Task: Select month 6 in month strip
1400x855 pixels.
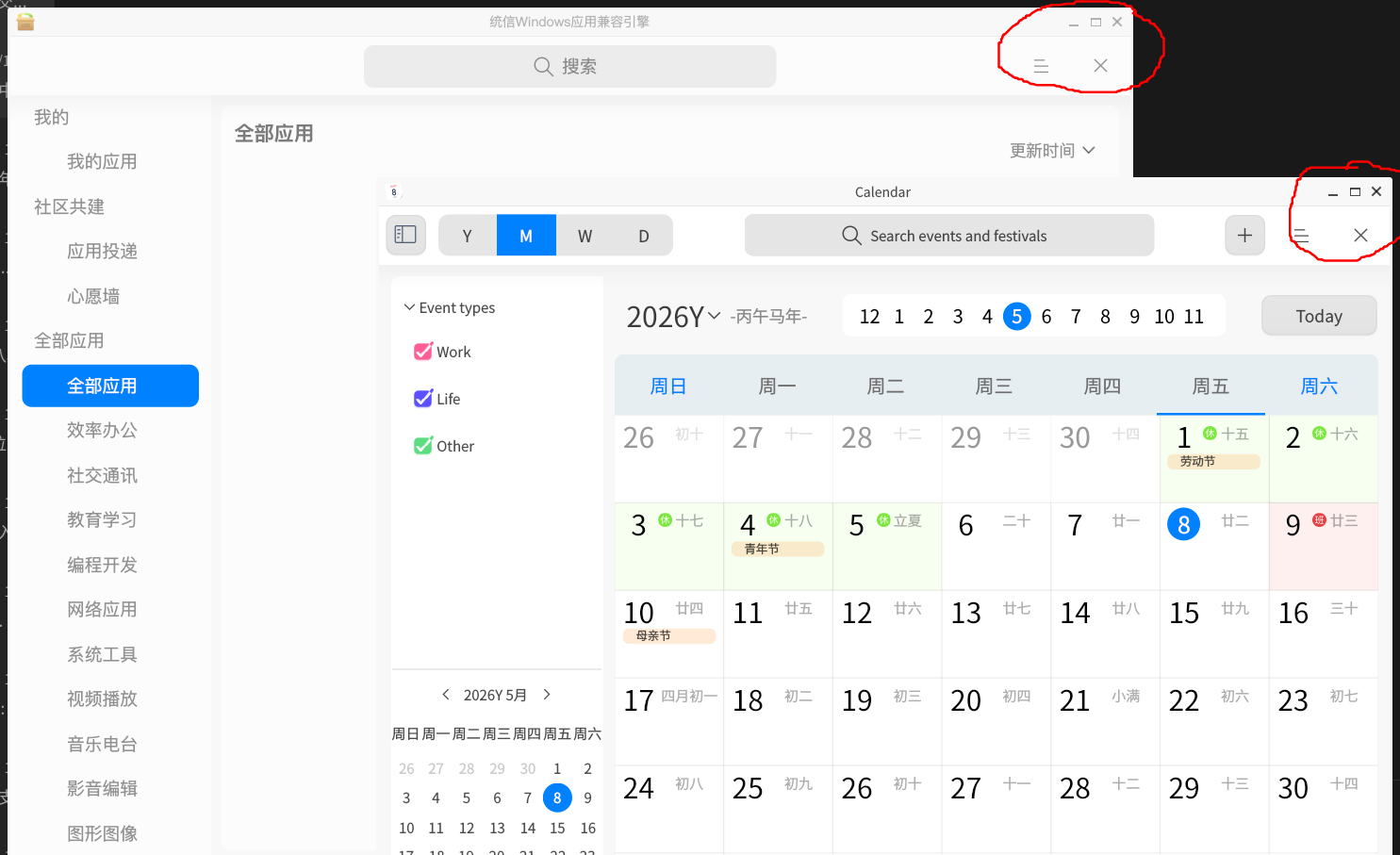Action: click(1046, 317)
